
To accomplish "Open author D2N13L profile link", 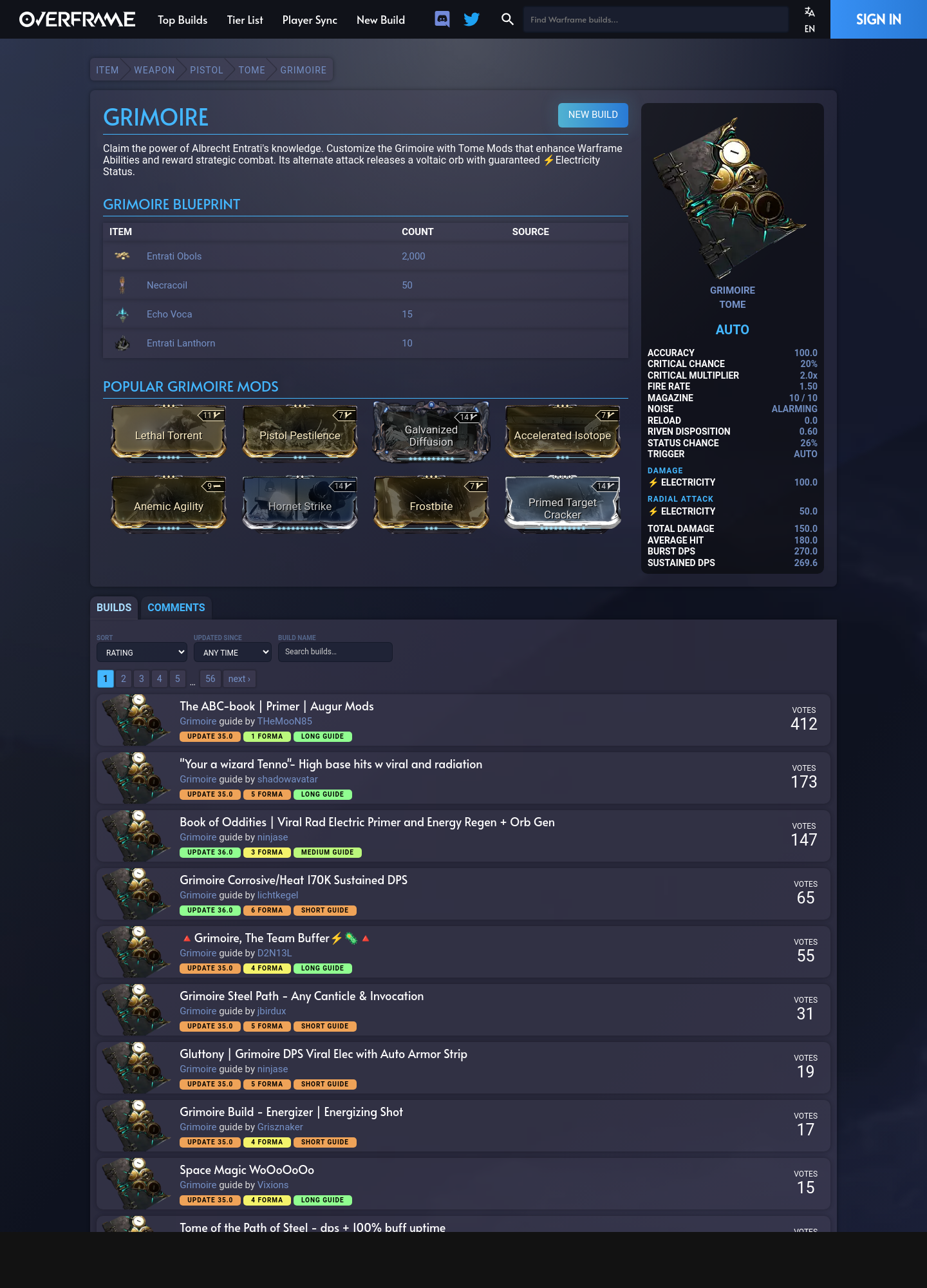I will coord(274,953).
